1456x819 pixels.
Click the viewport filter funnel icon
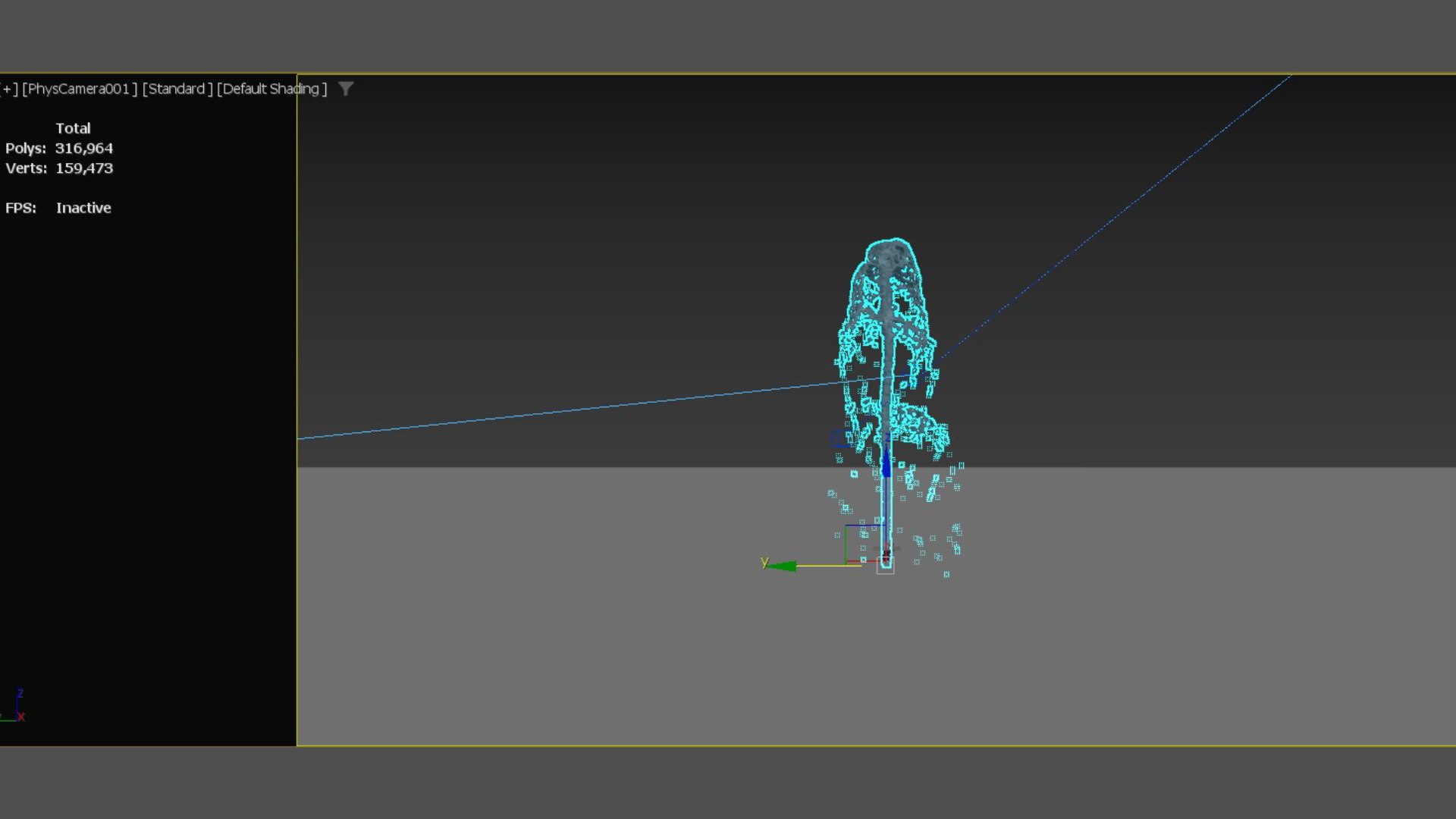[346, 89]
